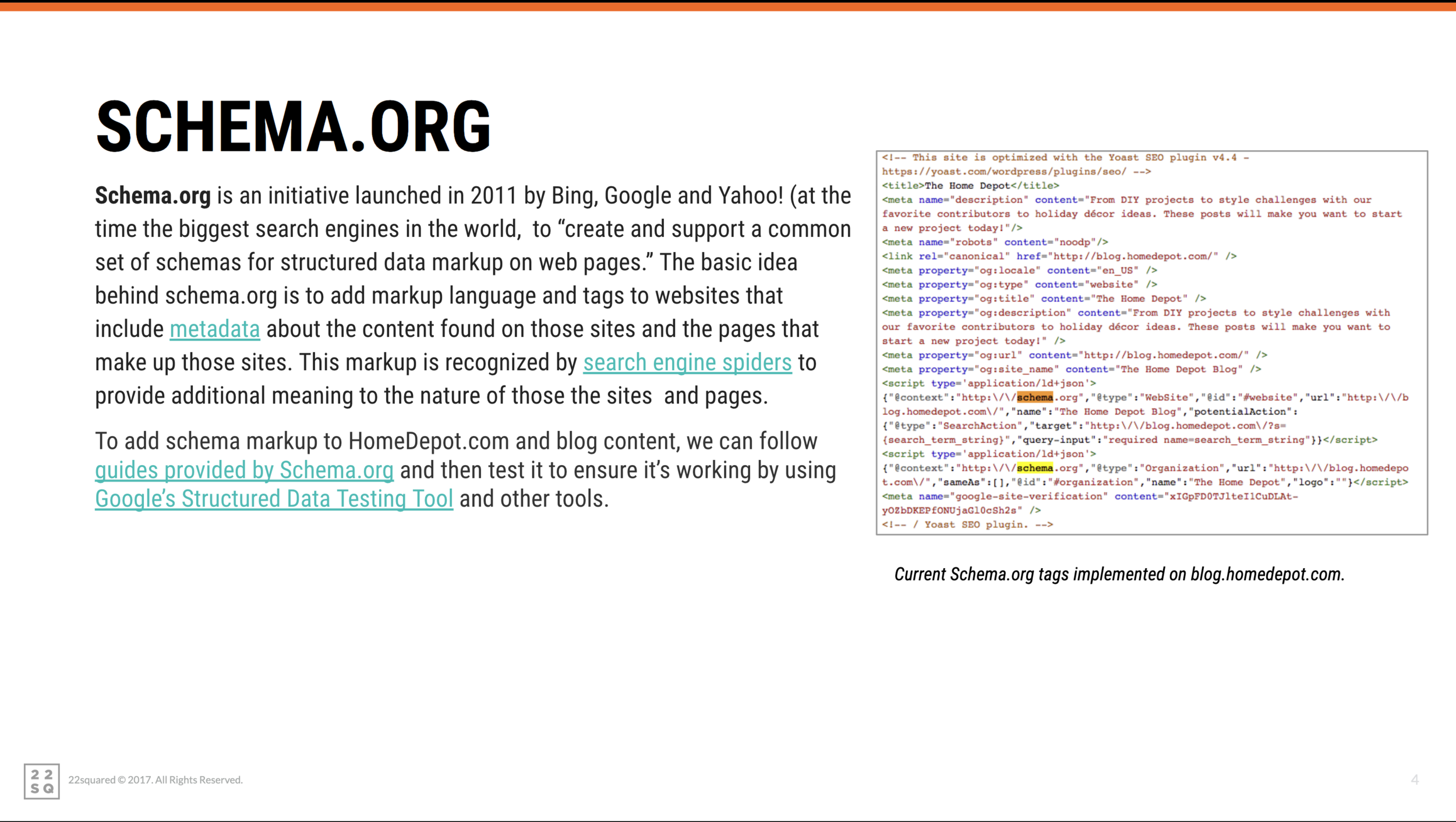The width and height of the screenshot is (1456, 822).
Task: Click the To add schema markup sentence
Action: coord(465,470)
